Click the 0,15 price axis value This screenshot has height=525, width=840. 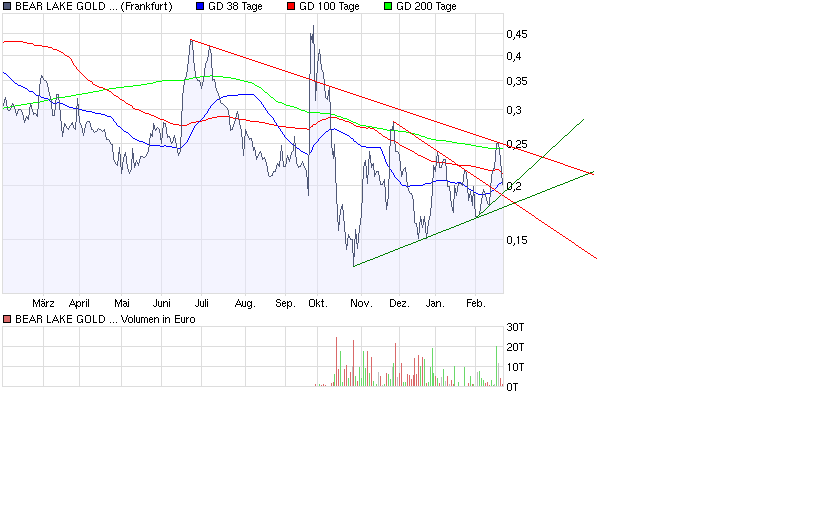coord(517,241)
